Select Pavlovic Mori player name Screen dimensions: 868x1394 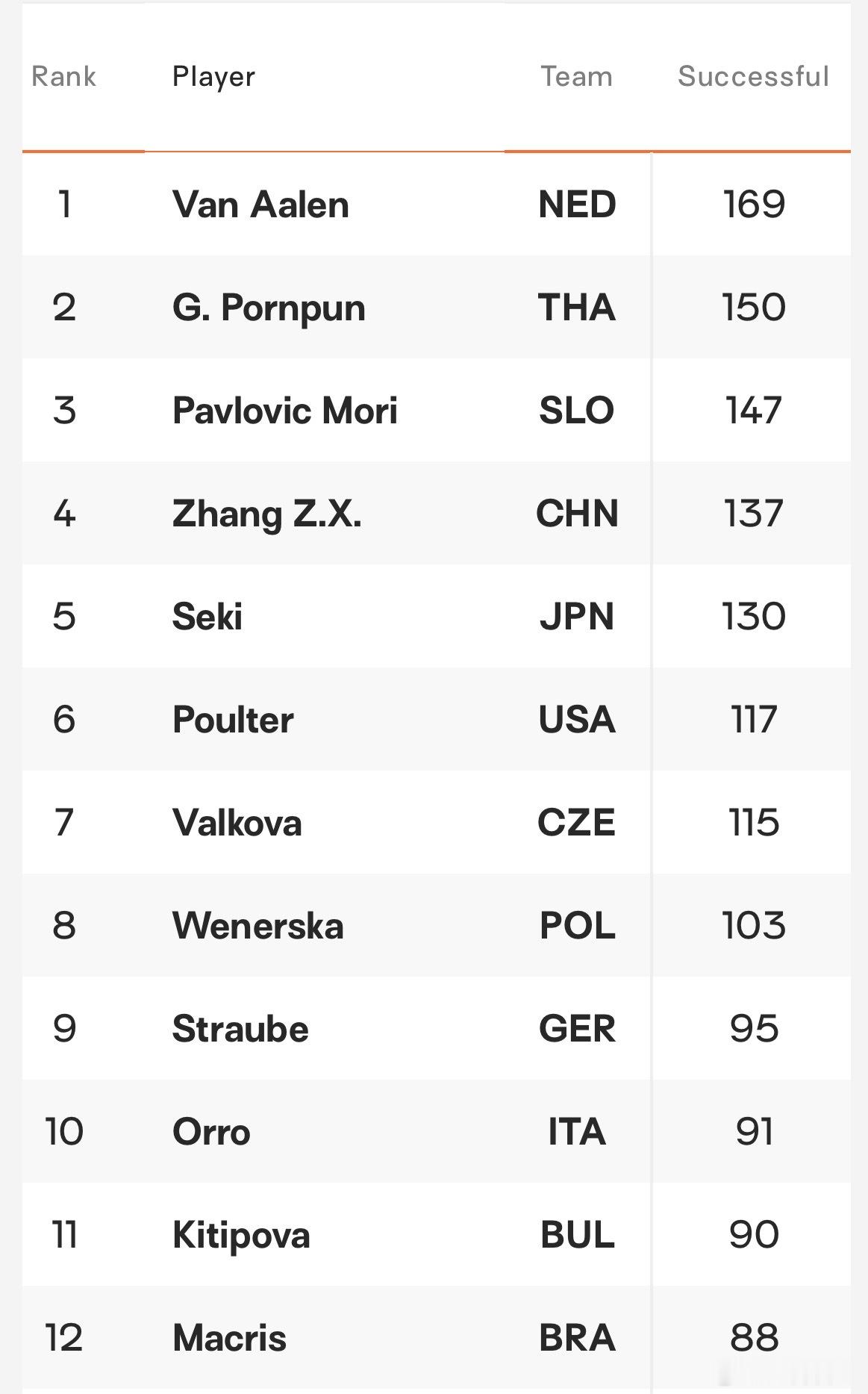[x=284, y=411]
